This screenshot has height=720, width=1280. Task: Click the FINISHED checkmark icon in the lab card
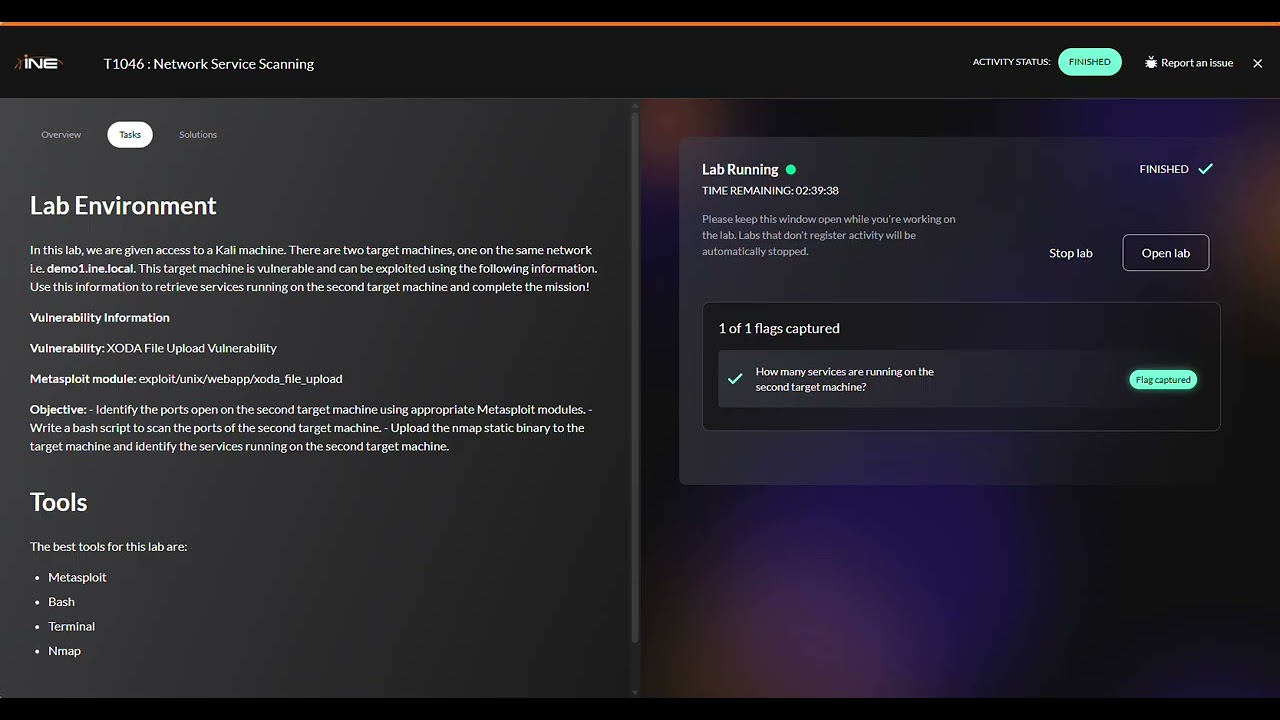(x=1206, y=169)
